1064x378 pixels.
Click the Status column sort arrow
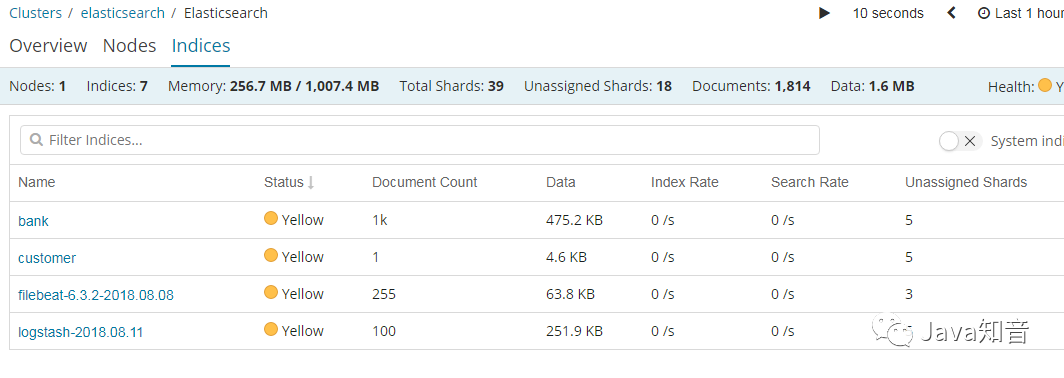(311, 182)
